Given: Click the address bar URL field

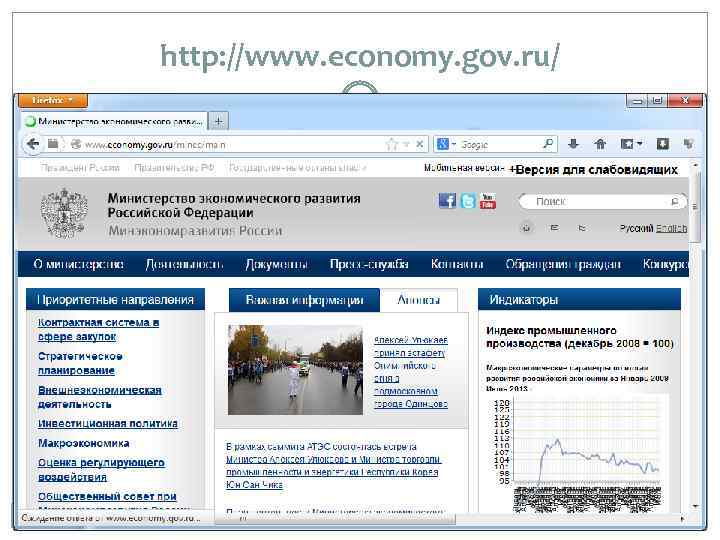Looking at the screenshot, I should coord(230,145).
